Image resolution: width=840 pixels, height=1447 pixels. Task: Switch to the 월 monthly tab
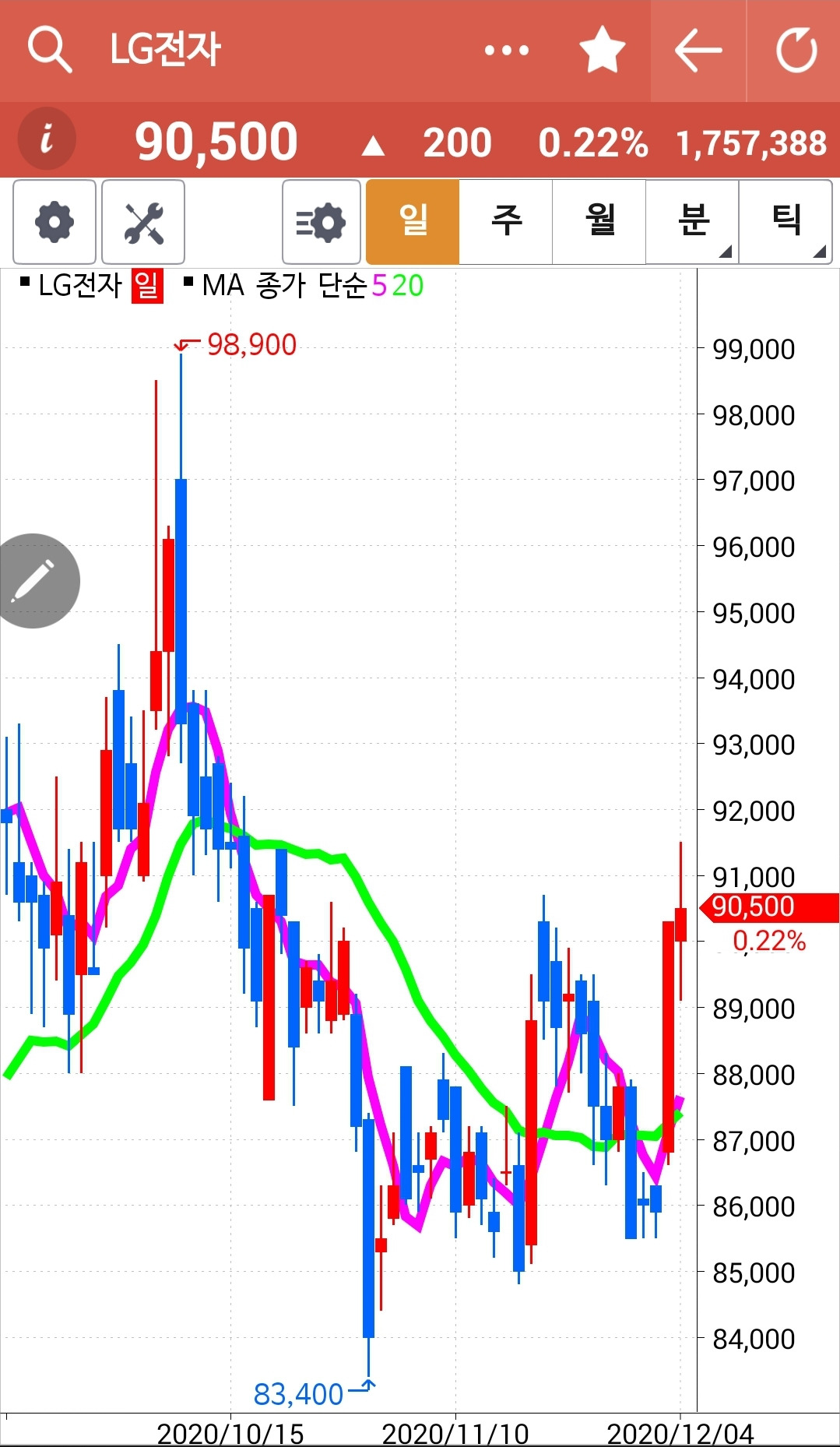599,222
